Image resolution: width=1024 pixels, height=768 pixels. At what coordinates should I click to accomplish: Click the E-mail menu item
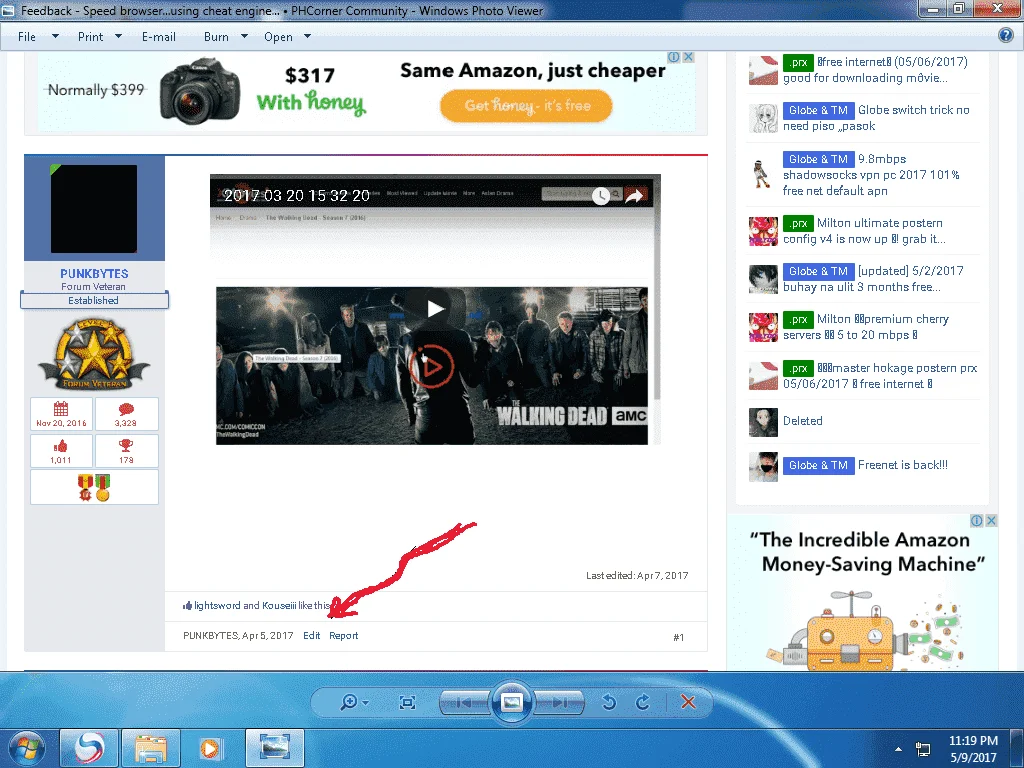(159, 37)
